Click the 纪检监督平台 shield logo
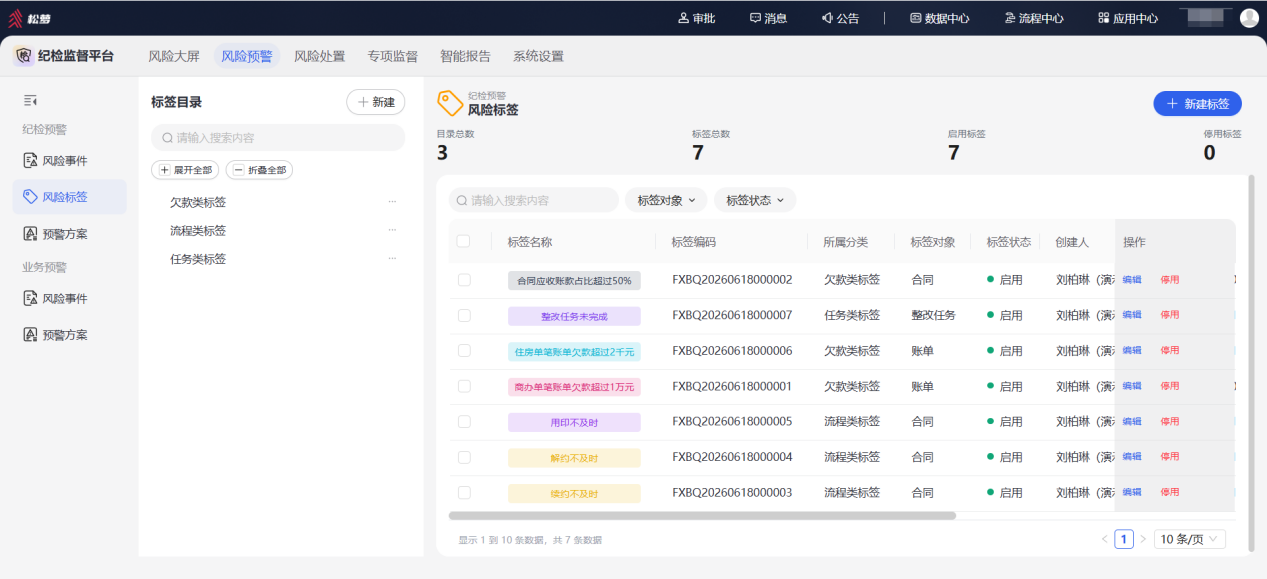Screen dimensions: 1267x579 coord(23,56)
